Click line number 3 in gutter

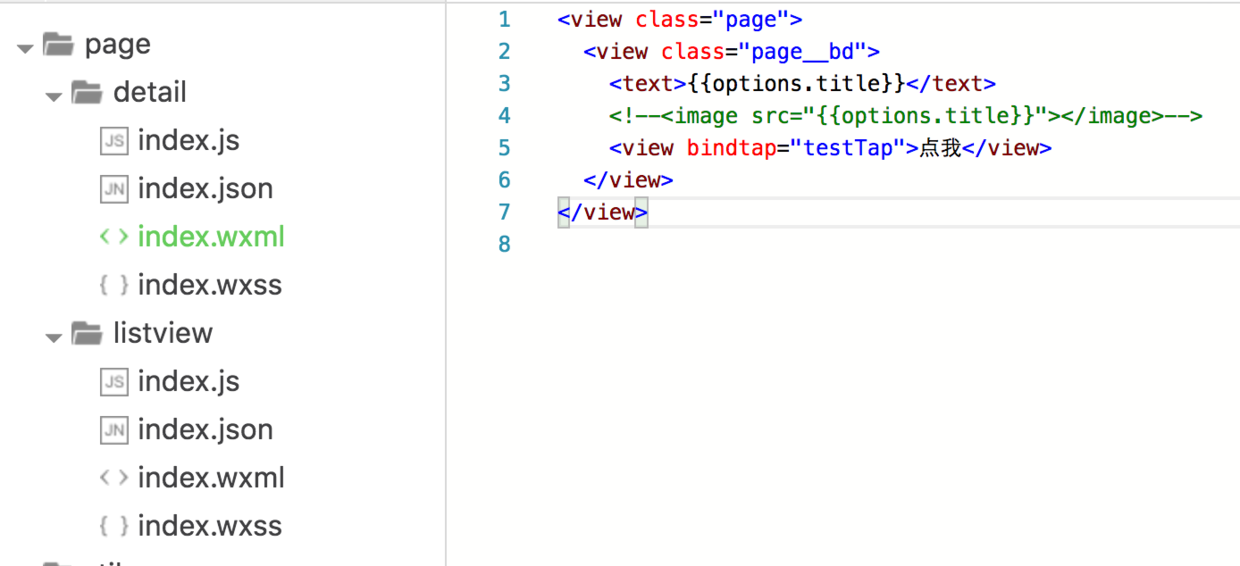click(x=504, y=83)
